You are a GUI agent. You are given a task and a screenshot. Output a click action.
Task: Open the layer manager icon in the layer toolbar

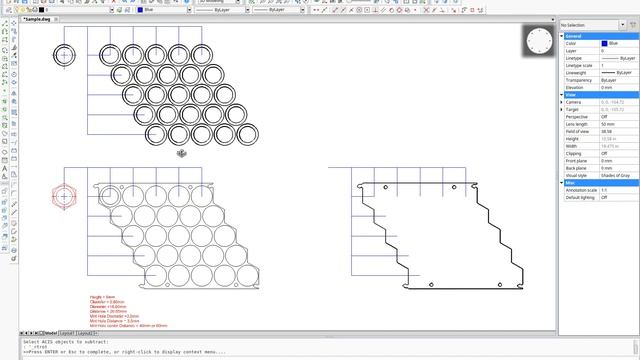(x=8, y=9)
